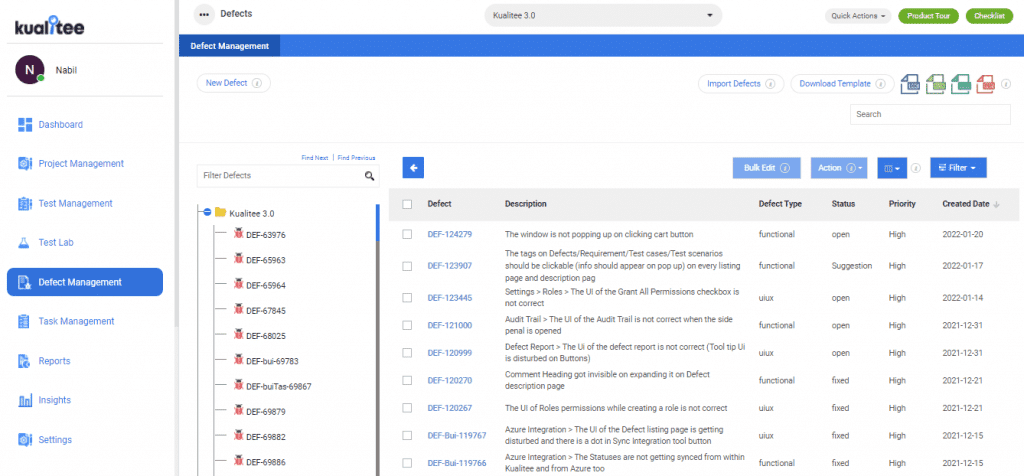The width and height of the screenshot is (1024, 476).
Task: Click the New Defect button
Action: [x=233, y=83]
